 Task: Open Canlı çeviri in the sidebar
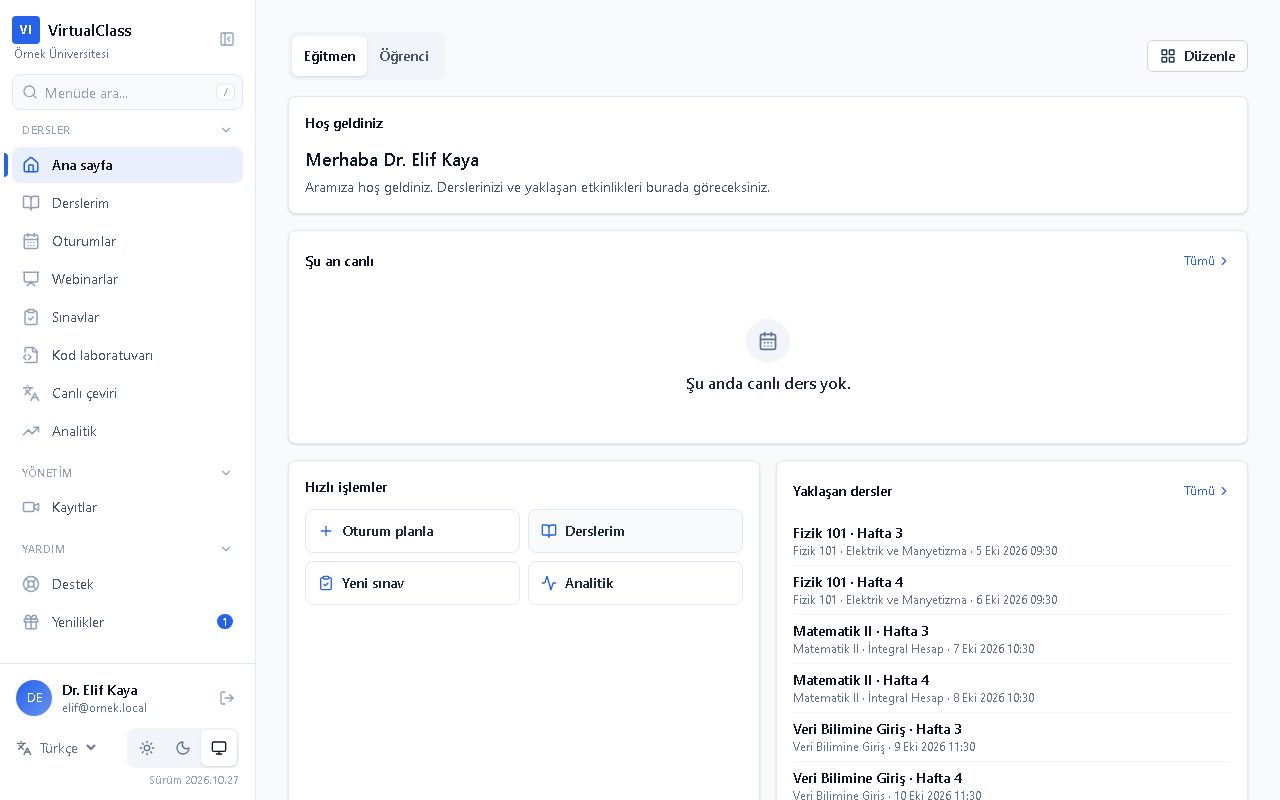pos(127,393)
